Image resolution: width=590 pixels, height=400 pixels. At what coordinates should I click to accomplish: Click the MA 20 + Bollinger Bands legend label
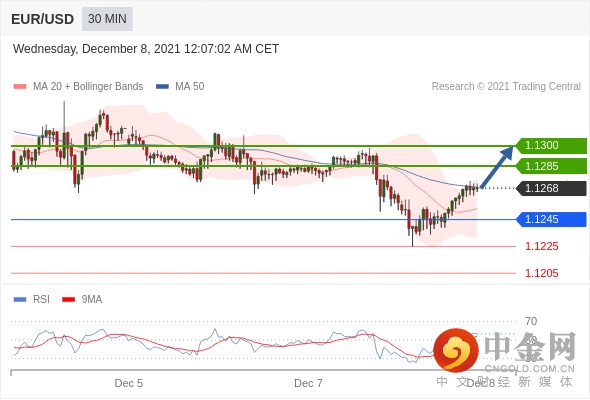coord(88,87)
